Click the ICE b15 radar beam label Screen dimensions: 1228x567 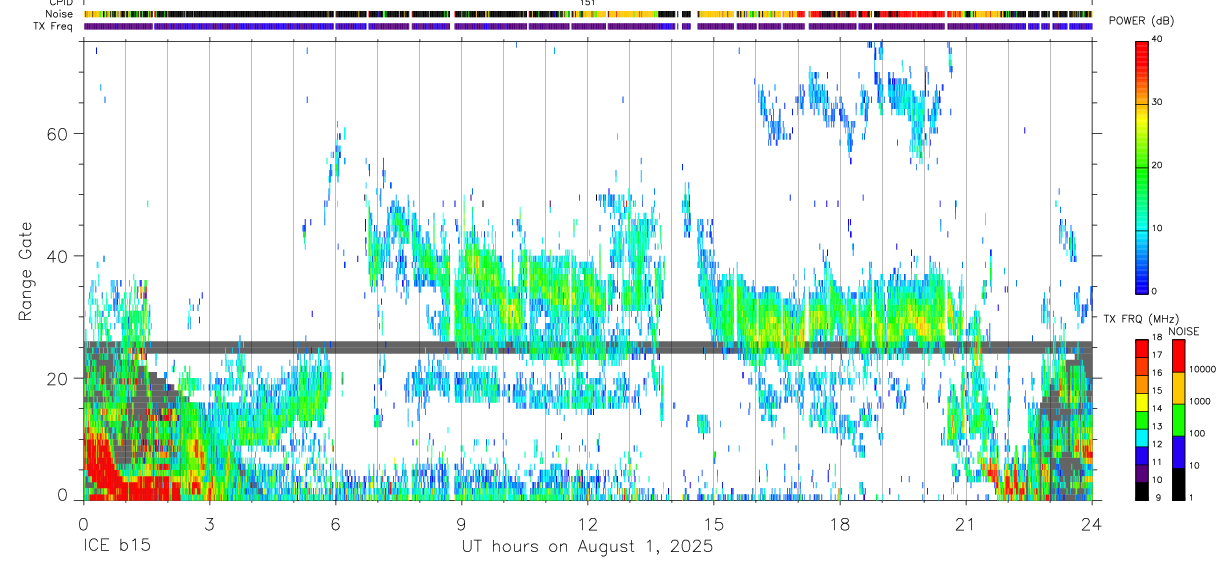(x=118, y=547)
